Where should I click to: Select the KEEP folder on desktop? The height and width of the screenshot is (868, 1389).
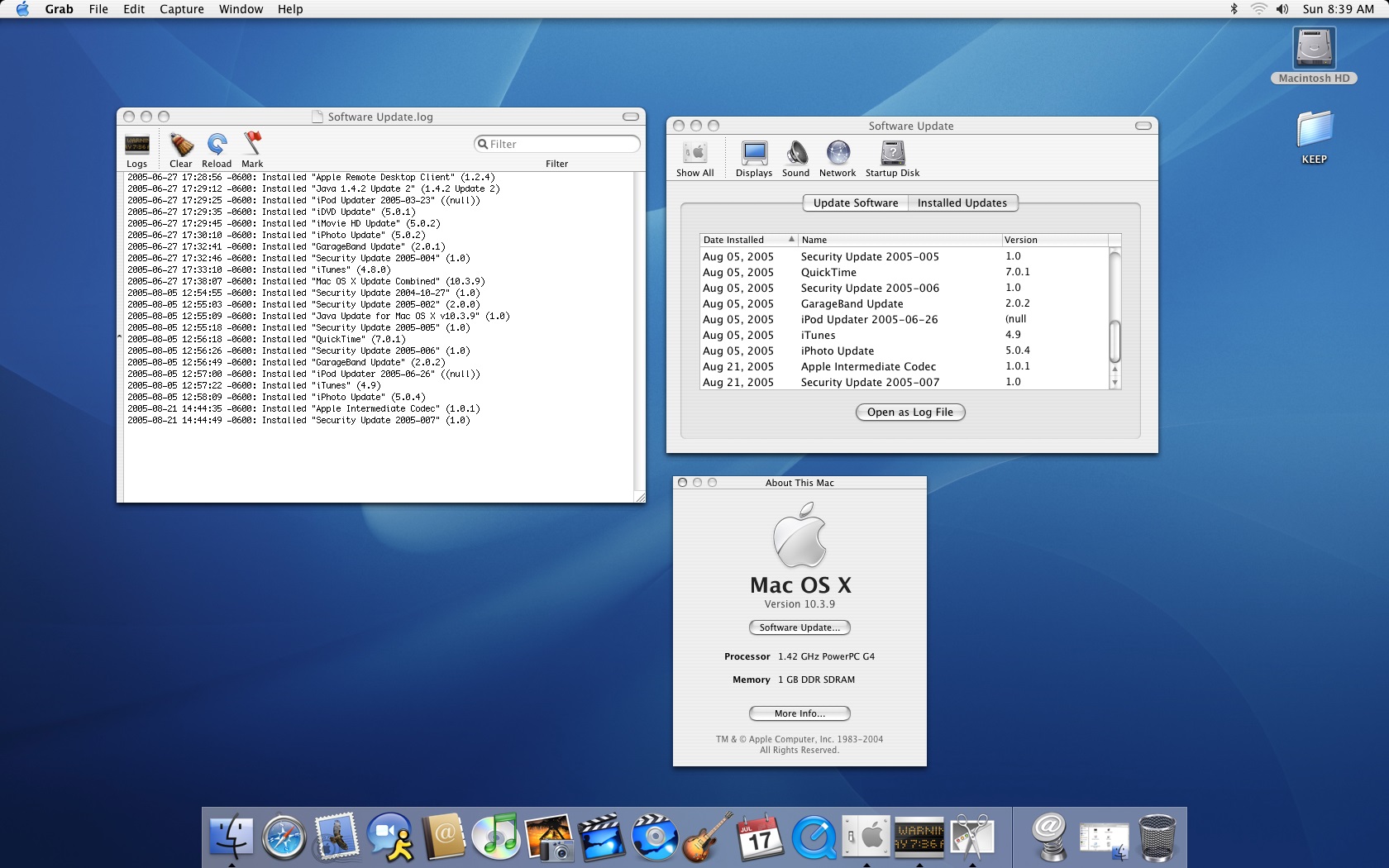[x=1315, y=137]
